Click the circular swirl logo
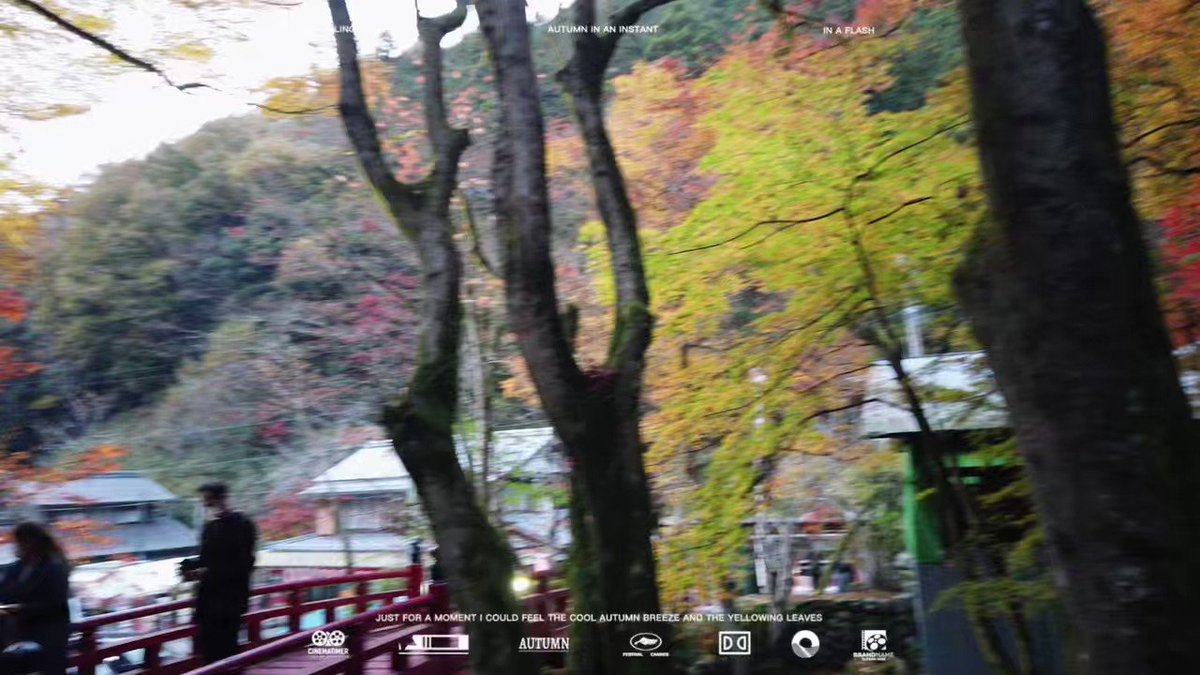Viewport: 1200px width, 675px height. 805,643
